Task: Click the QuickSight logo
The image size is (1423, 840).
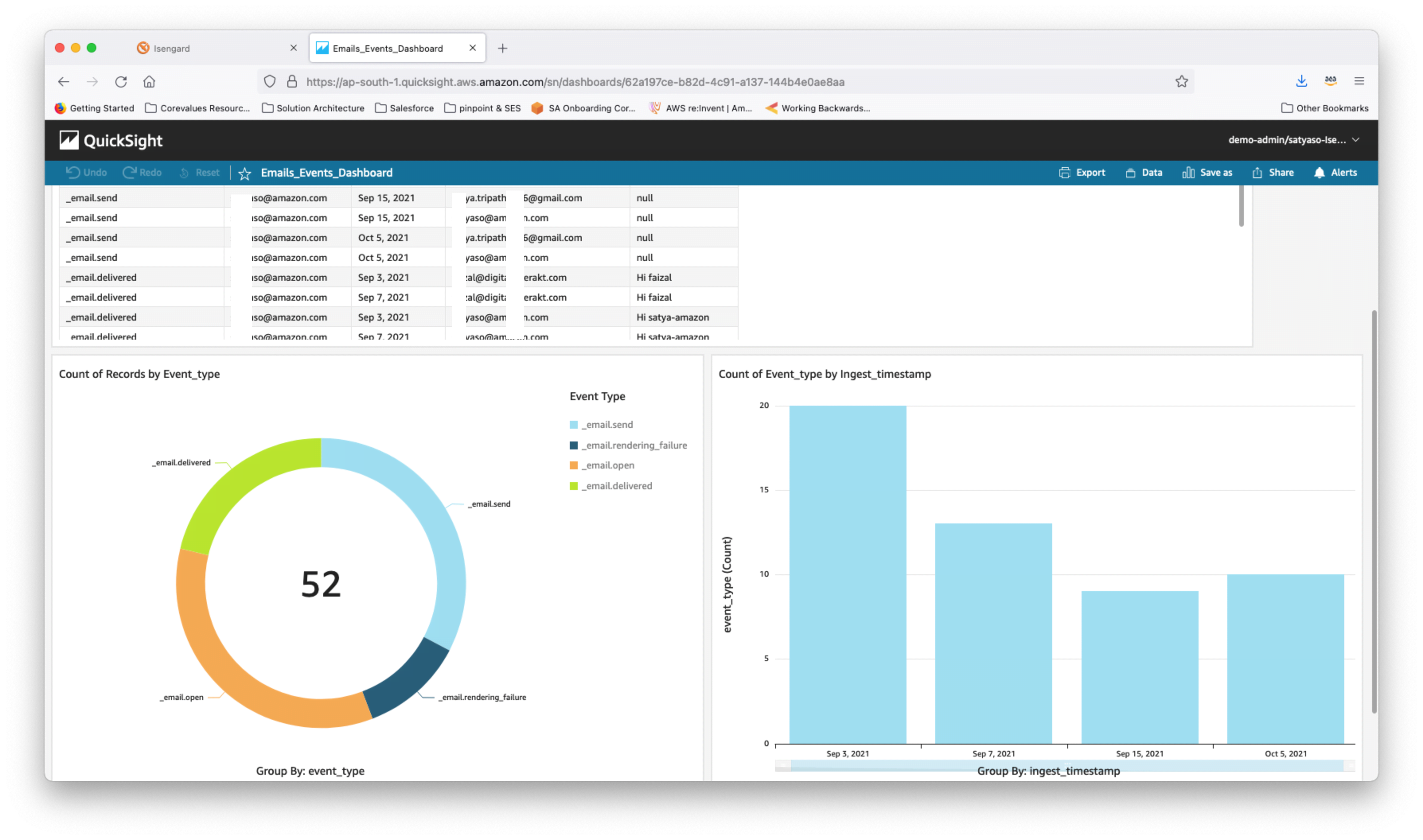Action: click(111, 140)
